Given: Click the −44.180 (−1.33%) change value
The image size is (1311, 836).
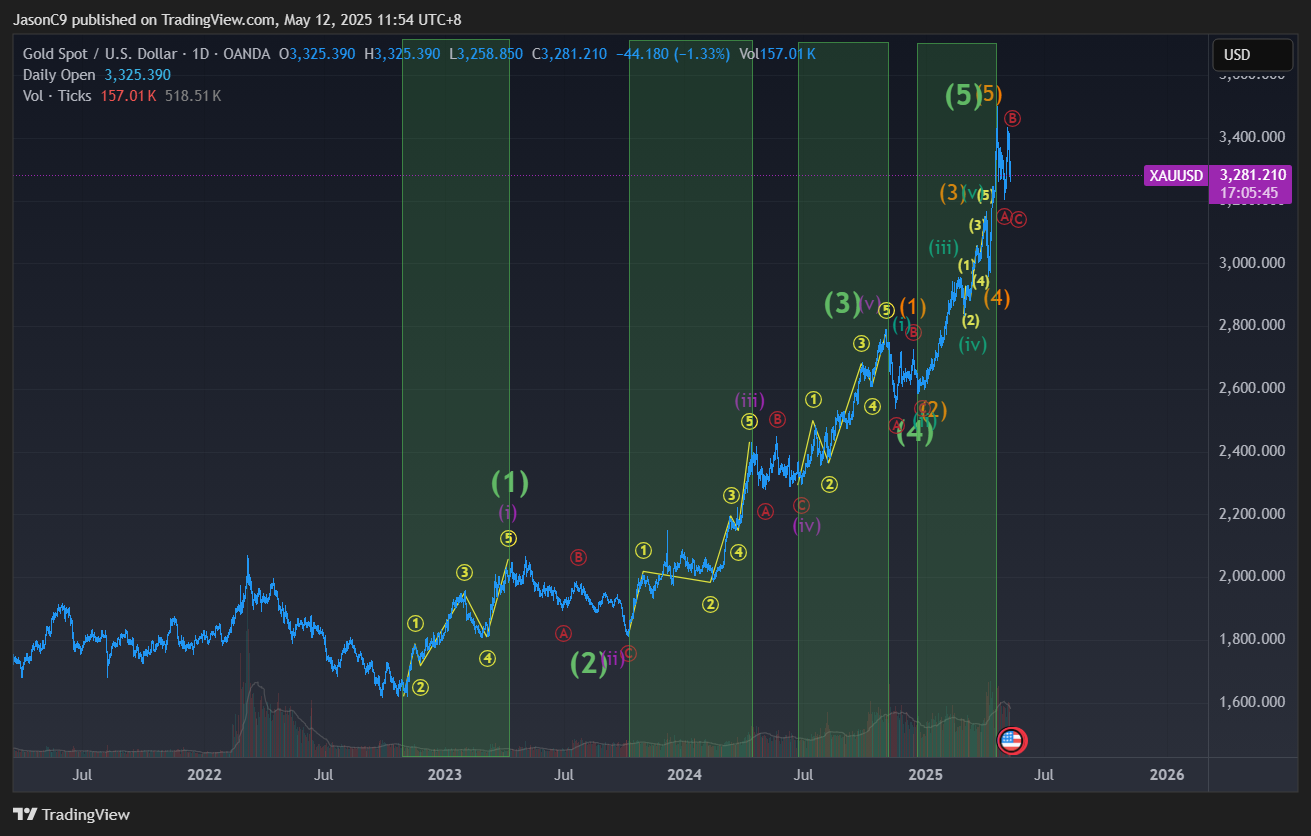Looking at the screenshot, I should 674,54.
